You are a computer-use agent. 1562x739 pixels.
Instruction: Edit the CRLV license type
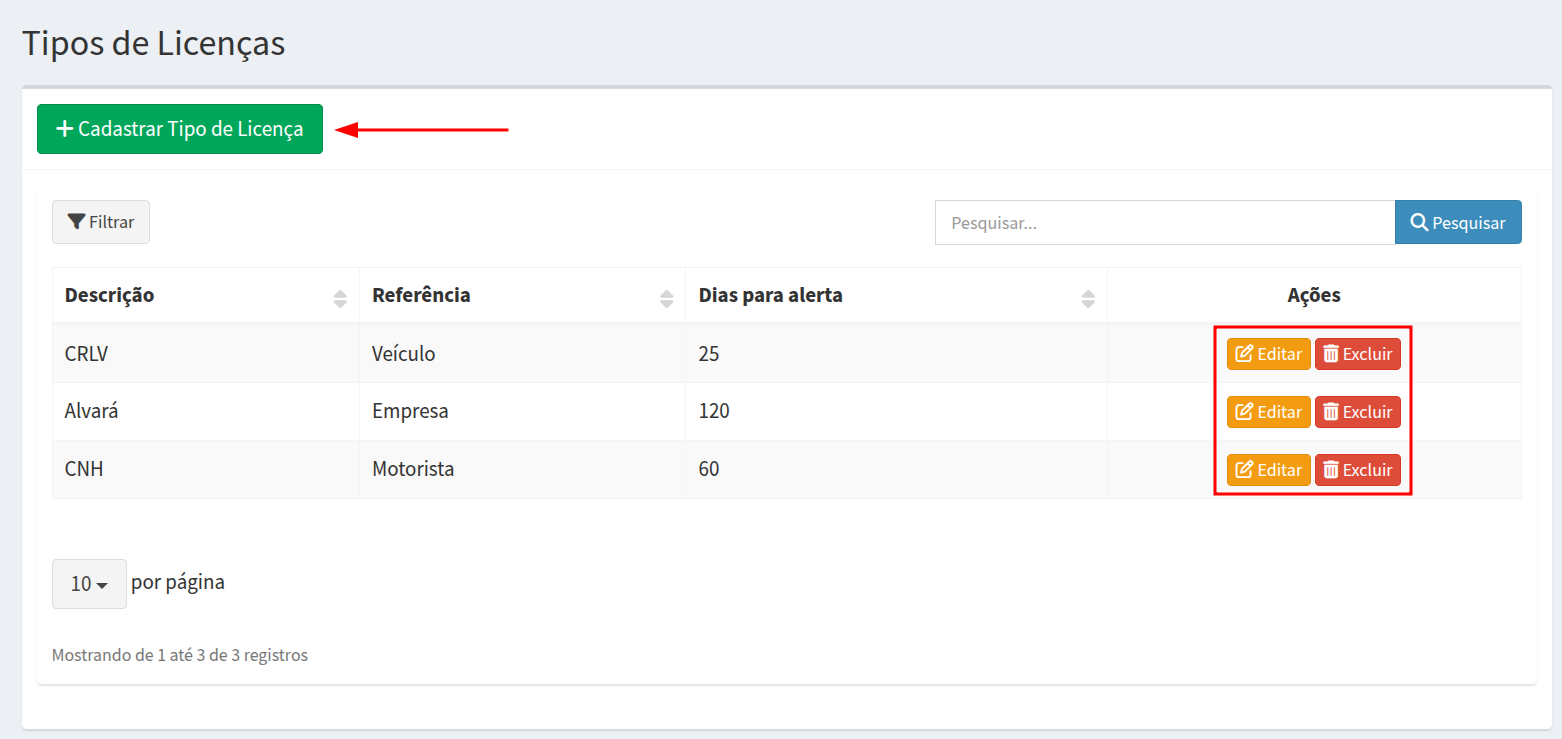pyautogui.click(x=1268, y=354)
